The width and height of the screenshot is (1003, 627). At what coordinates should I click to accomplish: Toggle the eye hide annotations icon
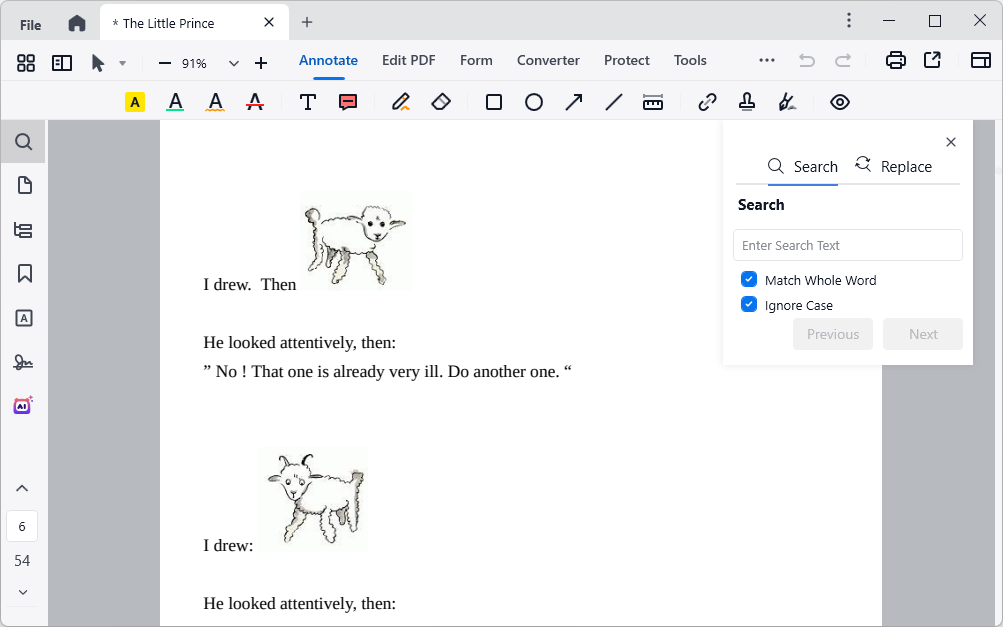point(840,102)
